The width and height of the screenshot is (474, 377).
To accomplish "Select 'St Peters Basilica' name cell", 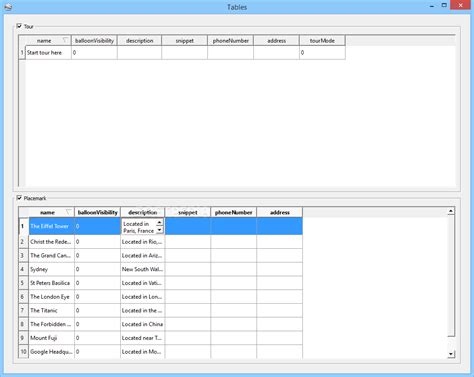I will tap(52, 283).
